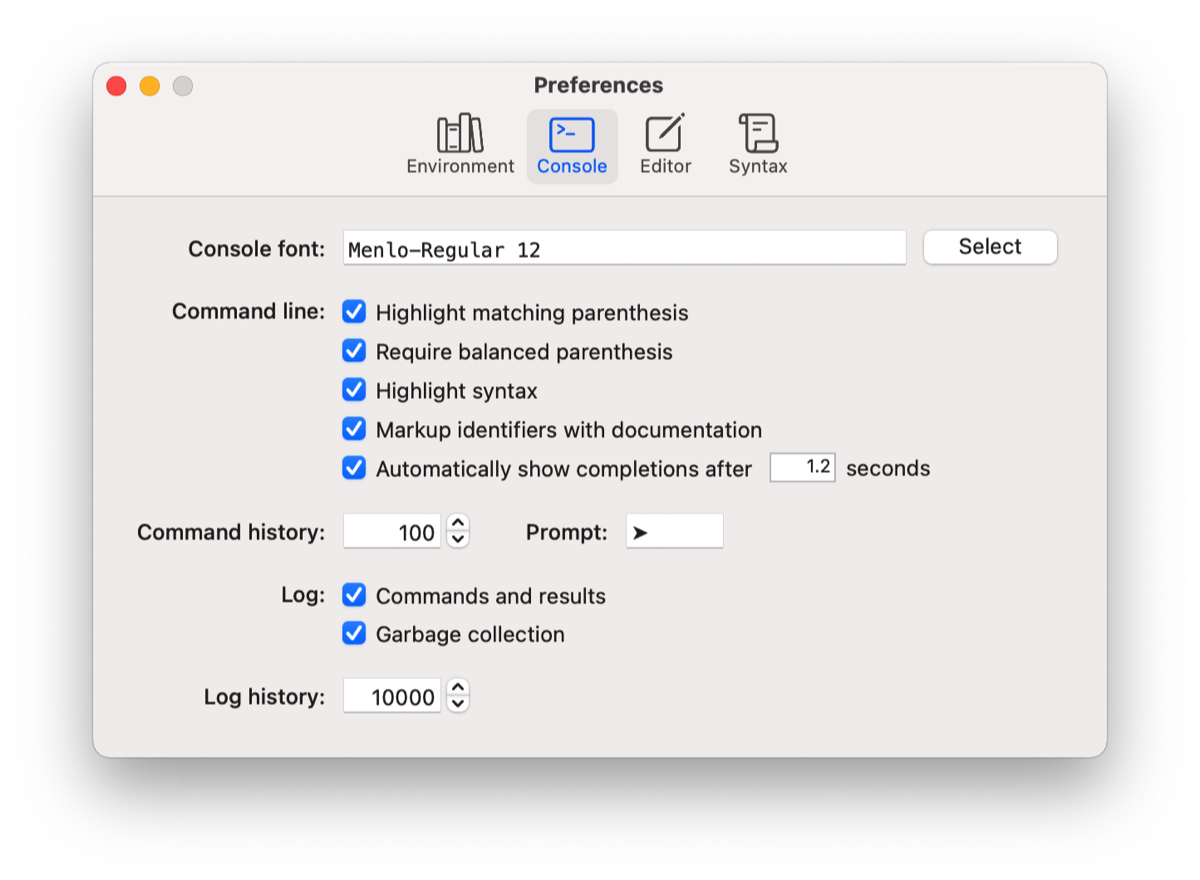This screenshot has height=880, width=1200.
Task: Focus the completions delay seconds field
Action: pos(802,468)
